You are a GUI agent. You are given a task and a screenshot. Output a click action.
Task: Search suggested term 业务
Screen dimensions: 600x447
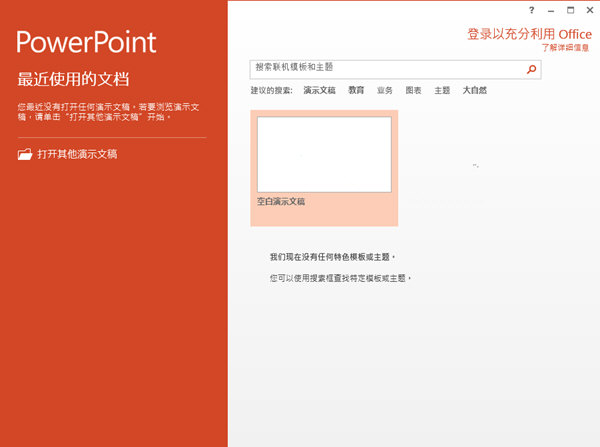385,90
